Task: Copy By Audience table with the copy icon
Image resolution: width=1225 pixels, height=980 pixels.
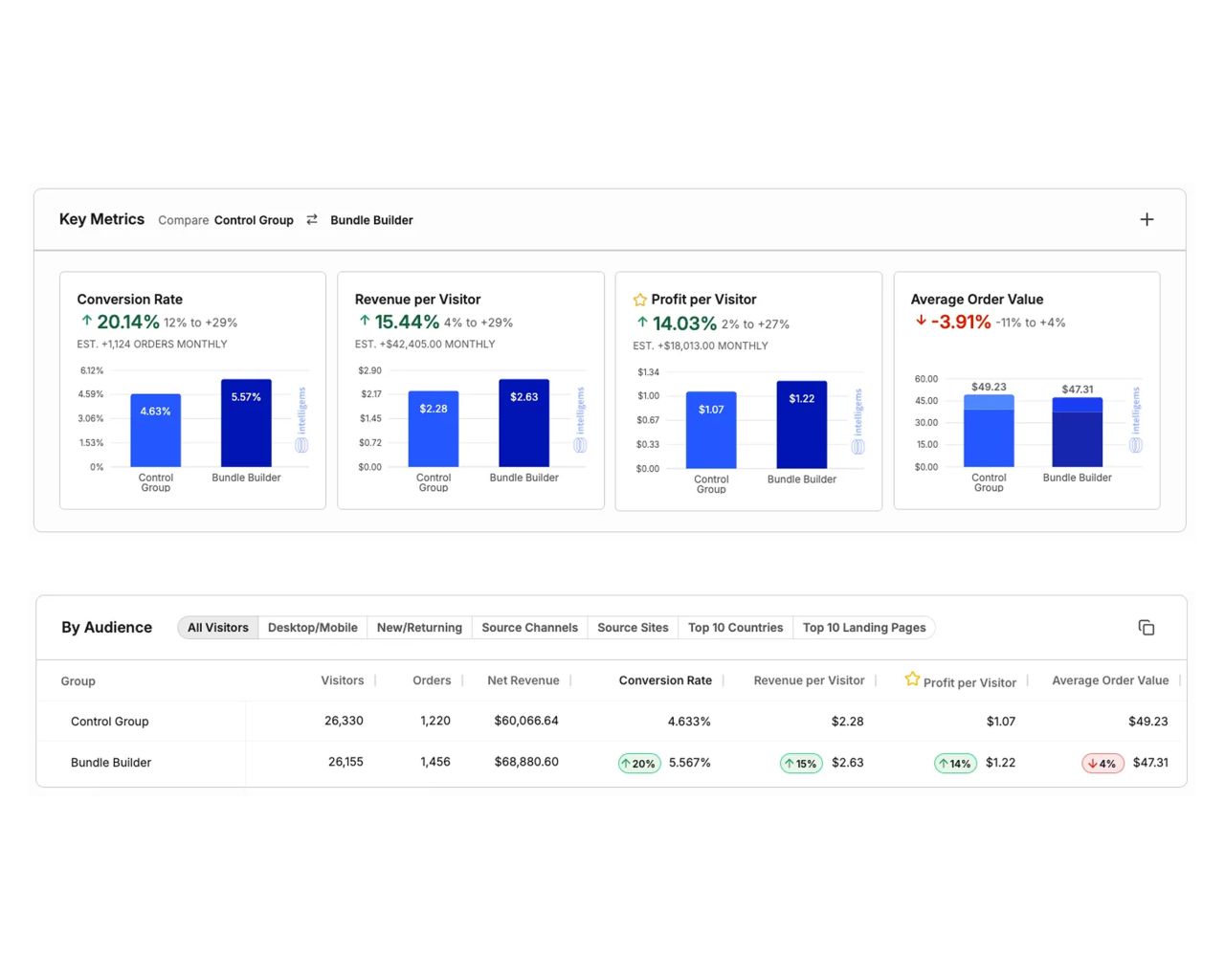Action: click(x=1147, y=627)
